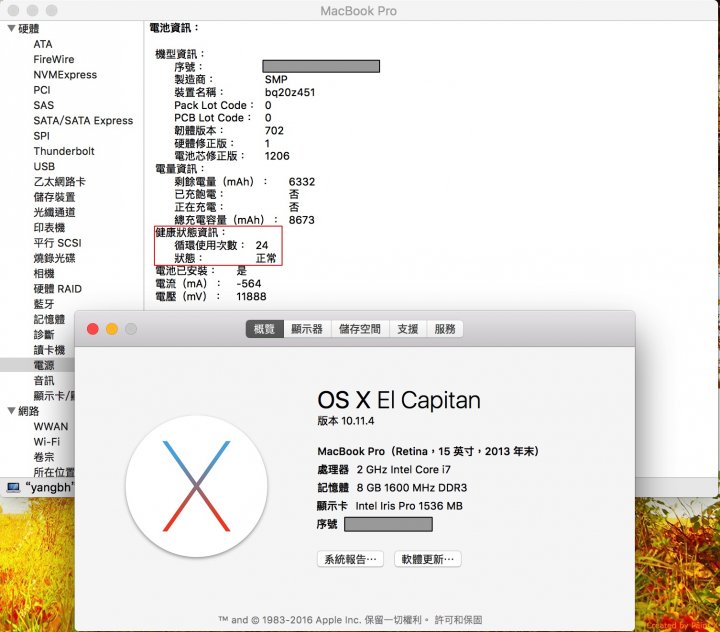Open 所在位置 sidebar entry
This screenshot has width=720, height=632.
tap(54, 472)
